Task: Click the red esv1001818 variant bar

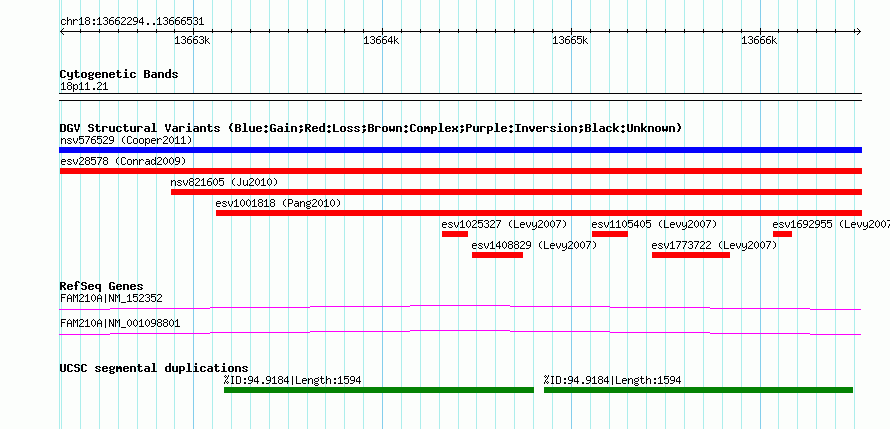Action: pyautogui.click(x=539, y=213)
